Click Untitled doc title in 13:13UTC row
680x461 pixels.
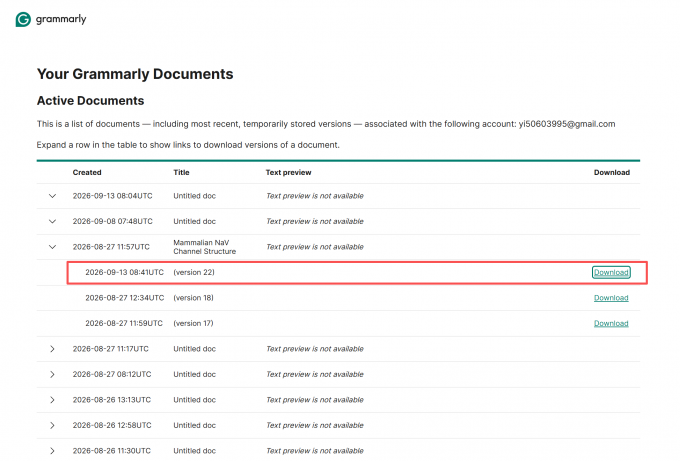click(194, 400)
